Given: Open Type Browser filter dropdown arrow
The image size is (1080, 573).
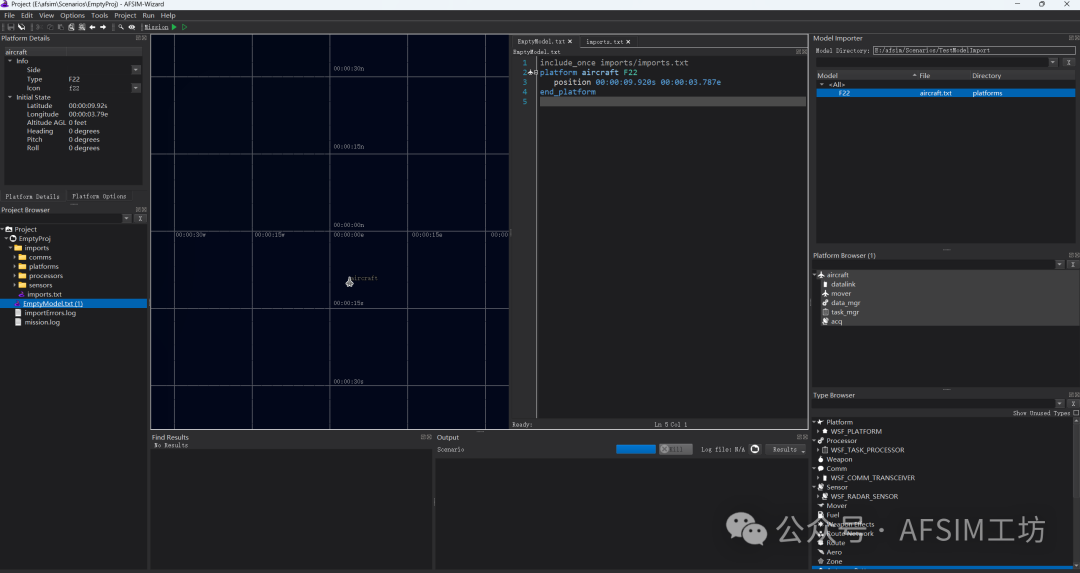Looking at the screenshot, I should coord(1060,404).
